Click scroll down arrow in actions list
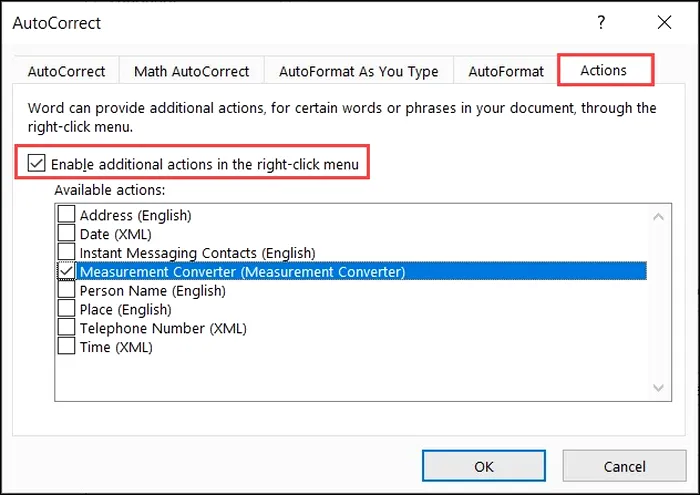 point(658,387)
